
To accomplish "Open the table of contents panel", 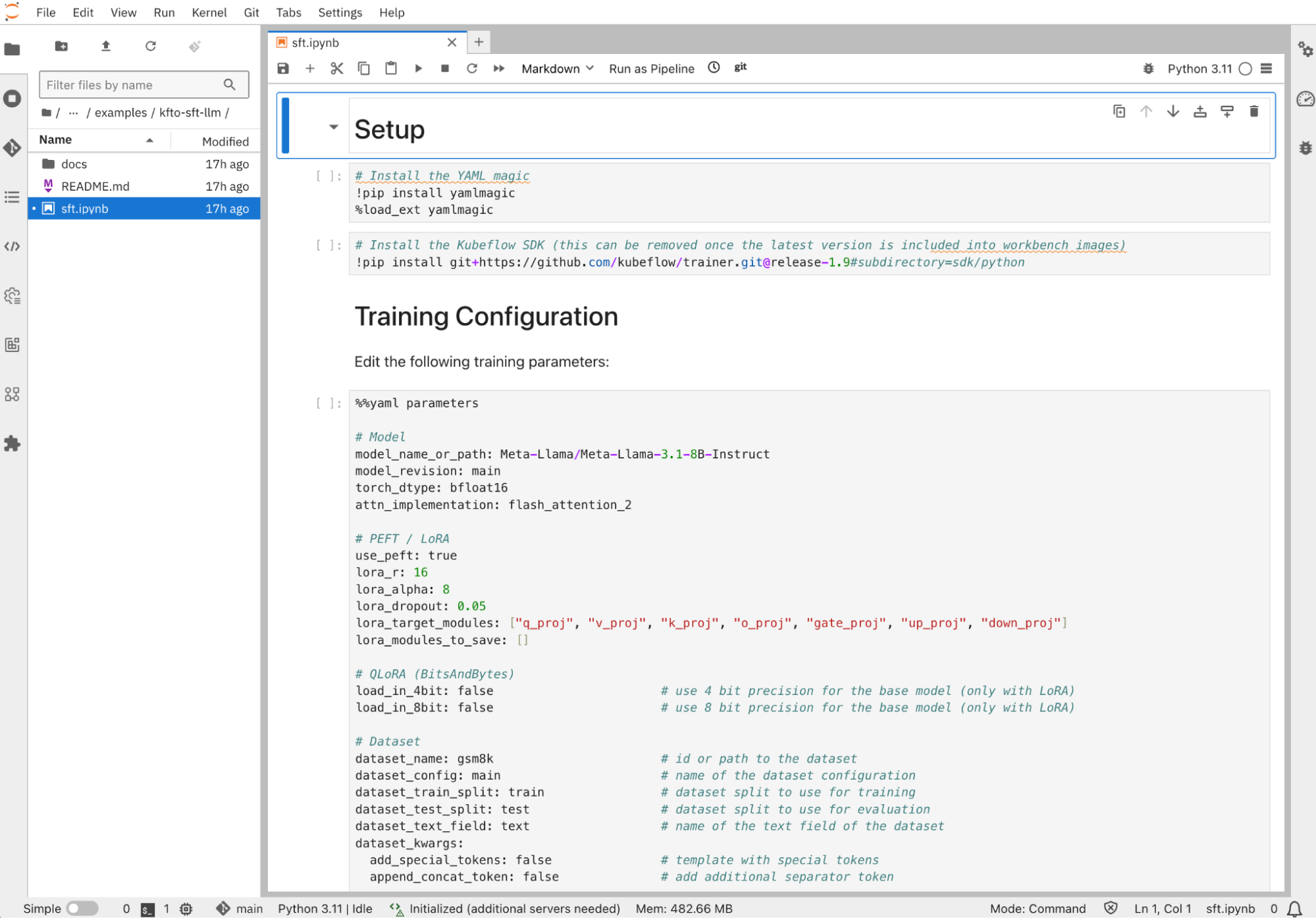I will (12, 197).
